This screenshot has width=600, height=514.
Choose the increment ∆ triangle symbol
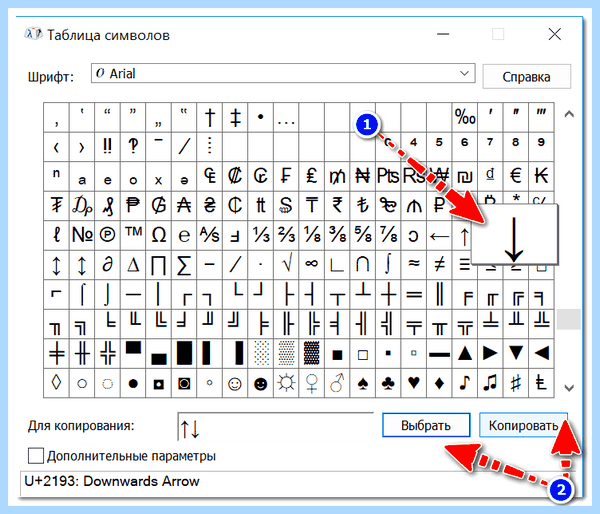pos(133,265)
